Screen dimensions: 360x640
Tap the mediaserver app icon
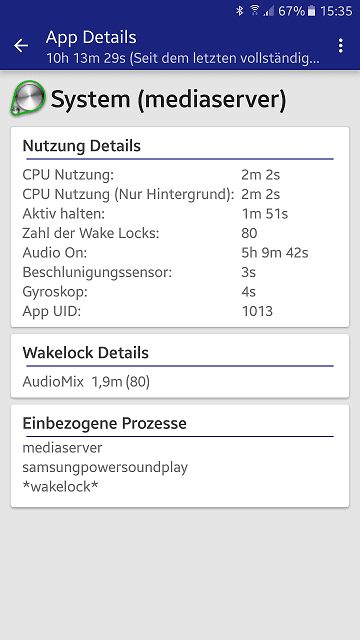point(28,98)
